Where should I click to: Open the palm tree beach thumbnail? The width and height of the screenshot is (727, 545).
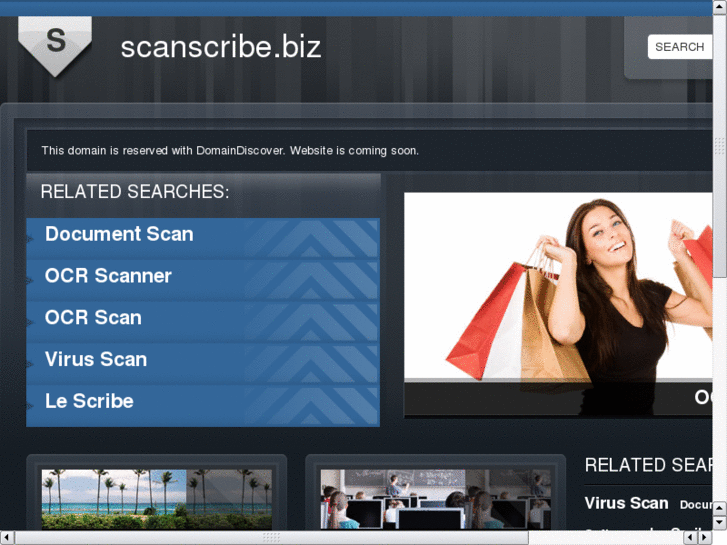coord(157,499)
